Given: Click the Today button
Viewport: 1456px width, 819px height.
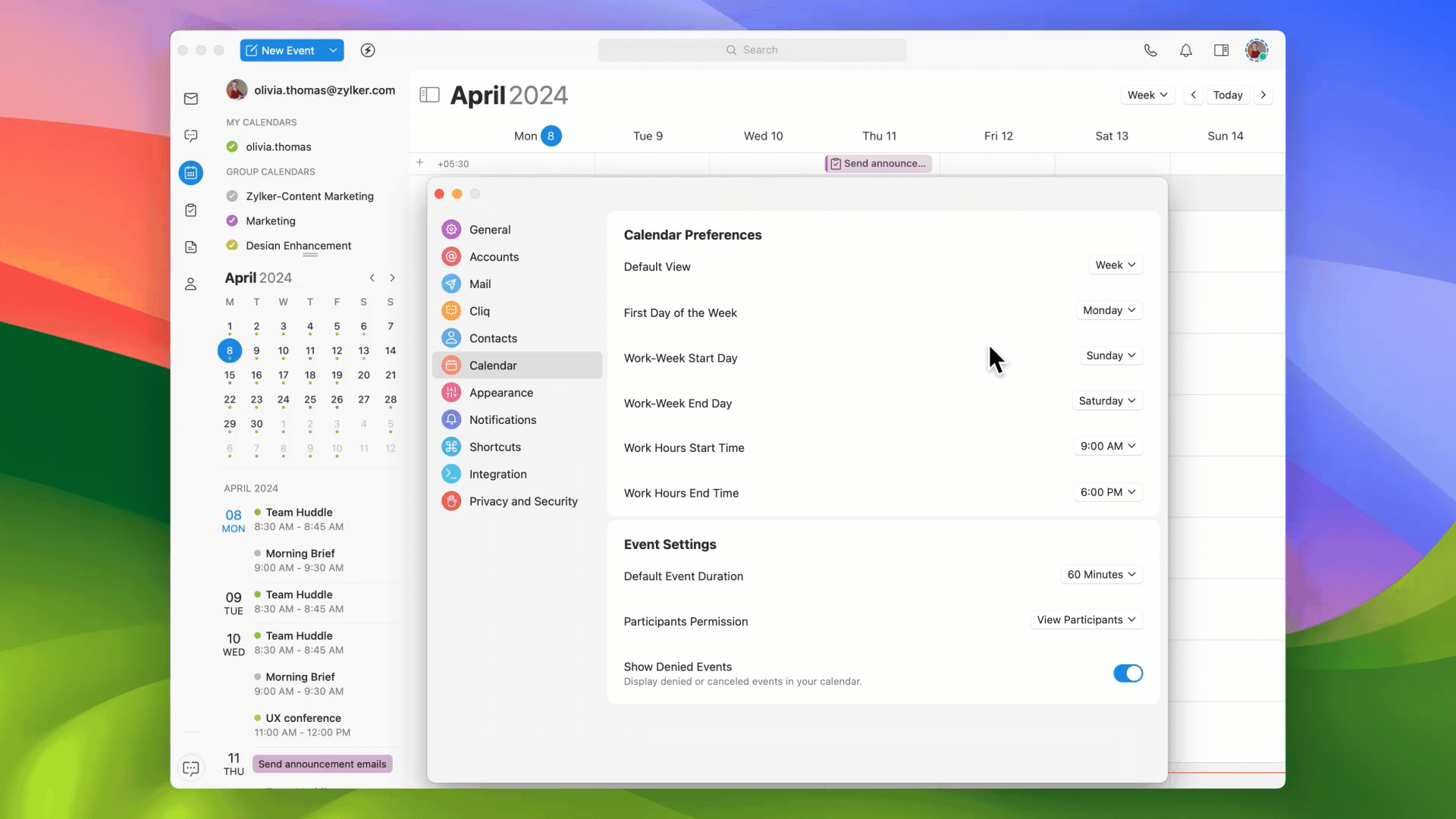Looking at the screenshot, I should (1228, 95).
